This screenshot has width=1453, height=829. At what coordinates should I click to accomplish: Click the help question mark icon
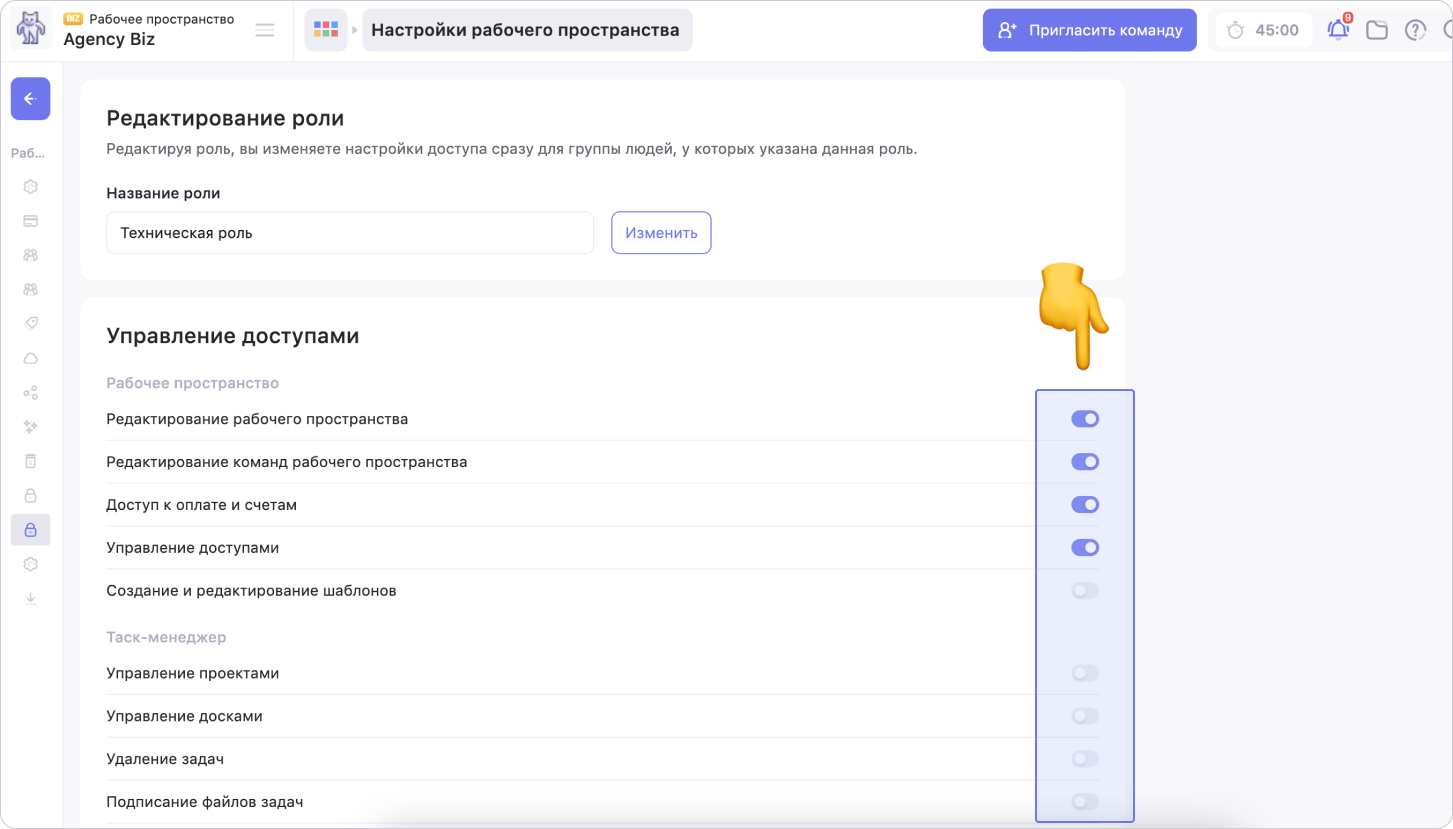pos(1415,30)
